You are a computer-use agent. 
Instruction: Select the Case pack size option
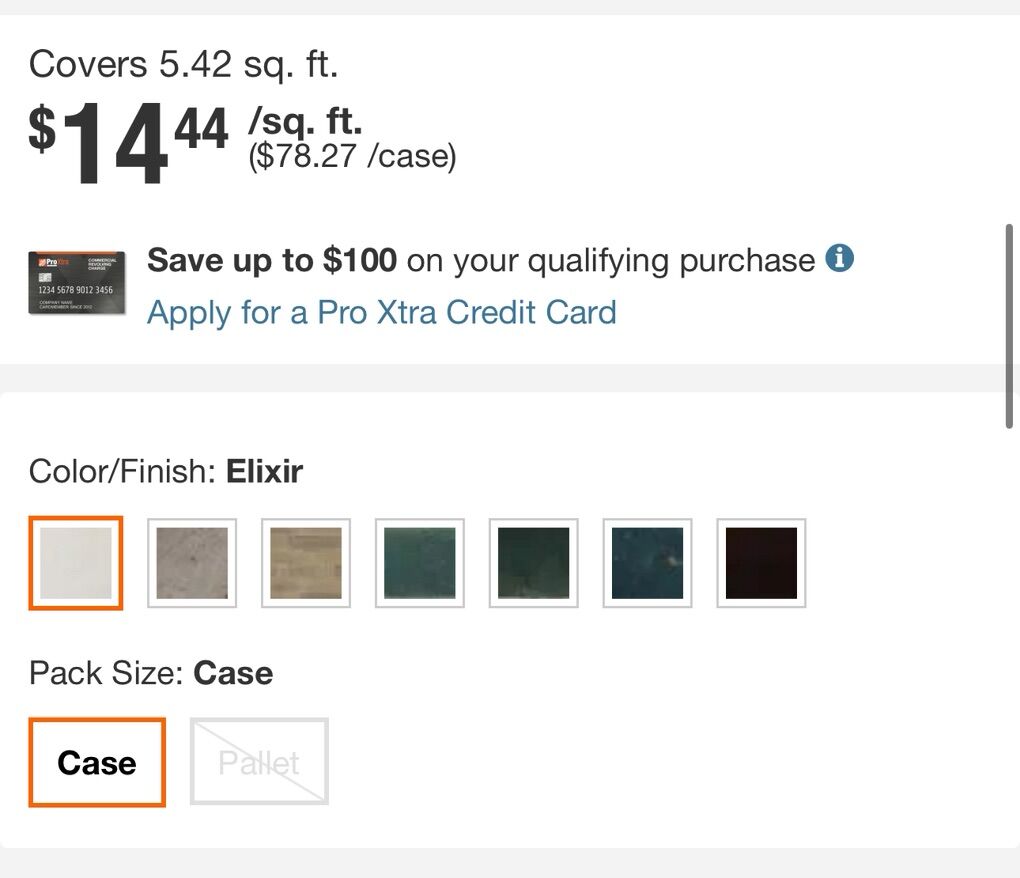(97, 762)
